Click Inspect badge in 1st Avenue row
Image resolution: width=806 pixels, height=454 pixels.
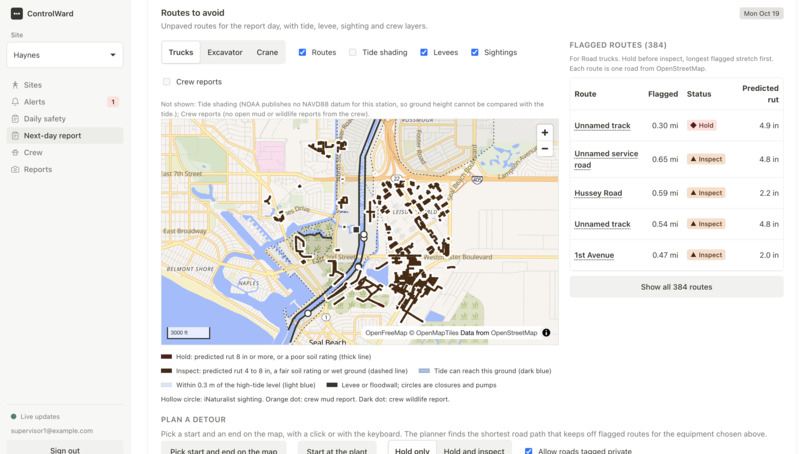[706, 255]
